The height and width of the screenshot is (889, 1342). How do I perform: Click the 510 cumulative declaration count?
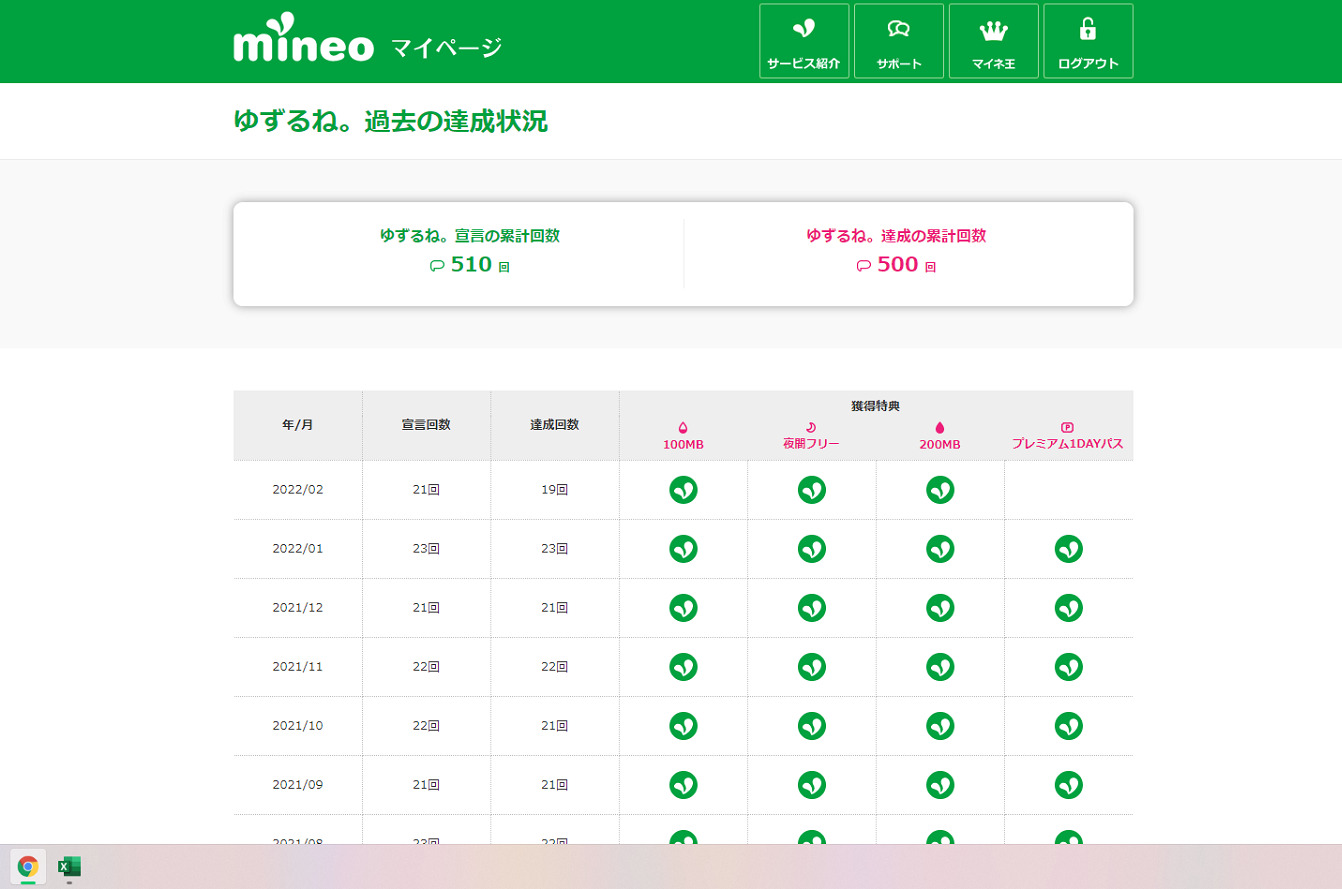tap(471, 265)
